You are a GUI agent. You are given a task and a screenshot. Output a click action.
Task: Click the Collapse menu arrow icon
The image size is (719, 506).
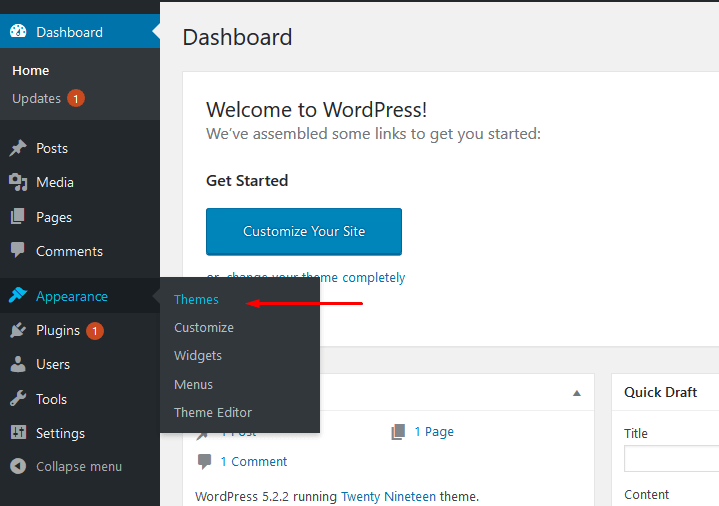point(18,467)
